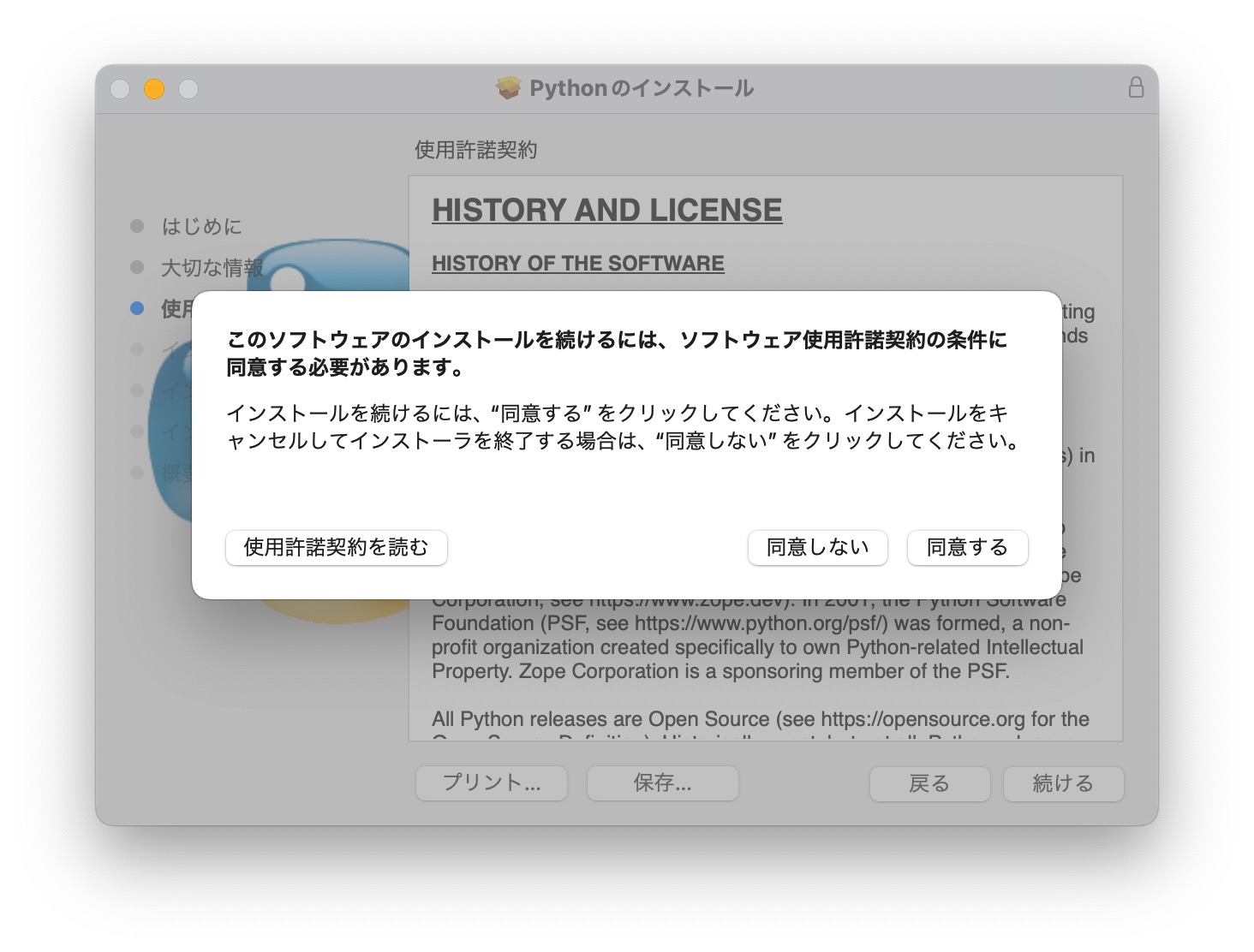Screen dimensions: 1254x952
Task: Click the gray zoom window button
Action: (x=188, y=89)
